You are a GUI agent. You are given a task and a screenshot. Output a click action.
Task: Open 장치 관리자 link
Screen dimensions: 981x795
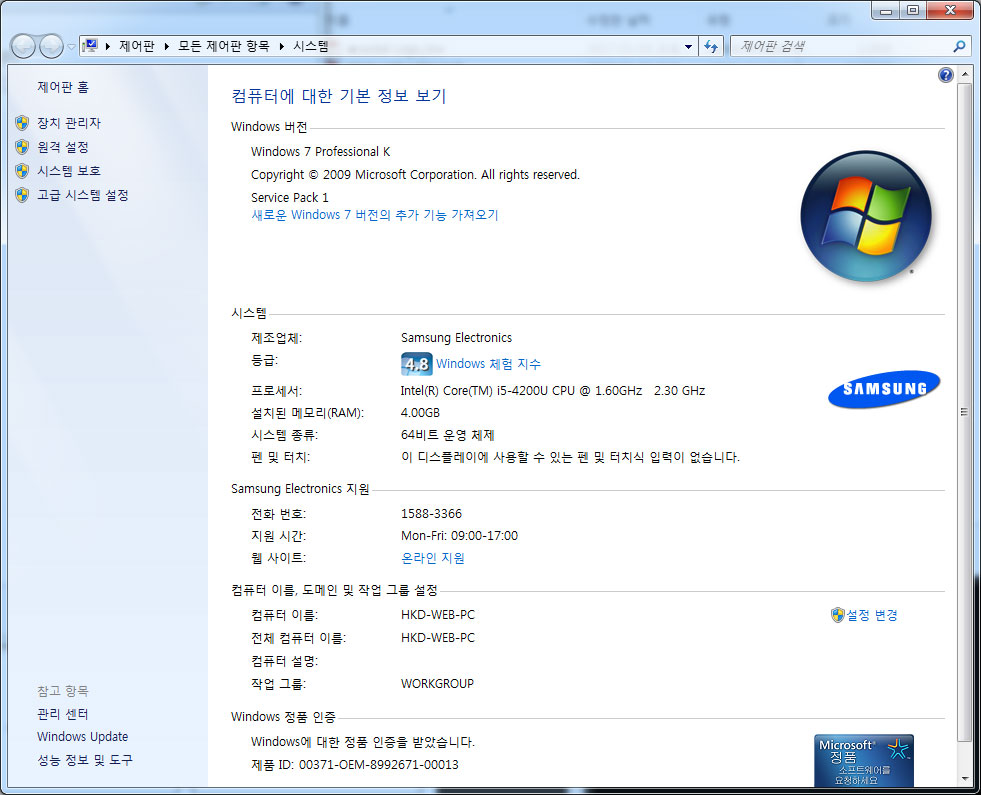pyautogui.click(x=69, y=123)
